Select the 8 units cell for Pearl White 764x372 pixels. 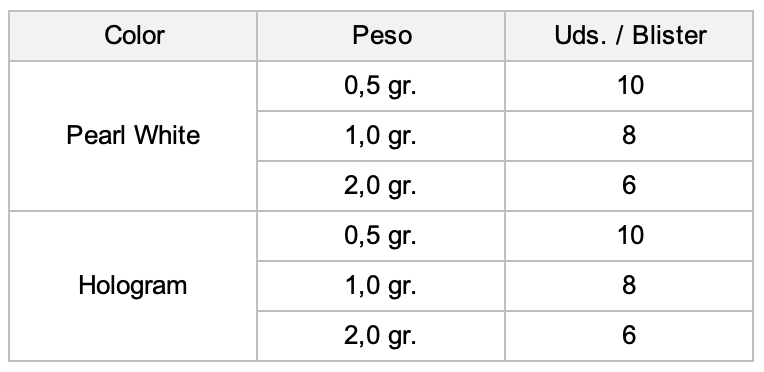(x=630, y=136)
